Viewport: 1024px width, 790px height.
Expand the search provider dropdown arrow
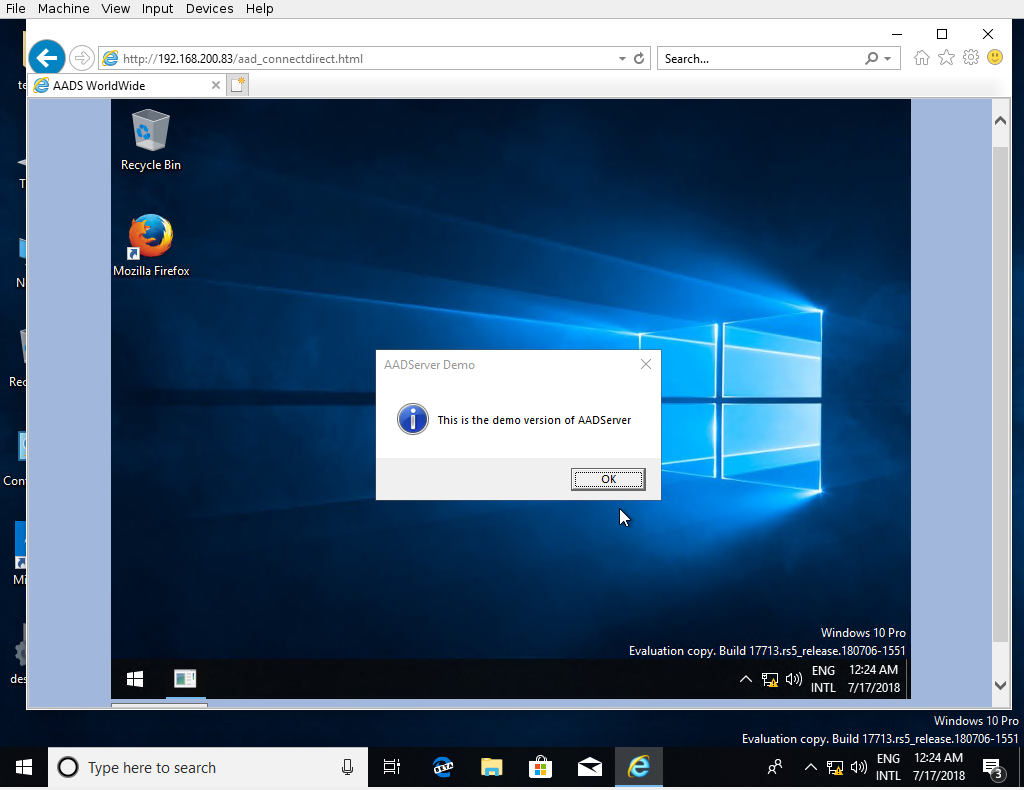coord(888,59)
